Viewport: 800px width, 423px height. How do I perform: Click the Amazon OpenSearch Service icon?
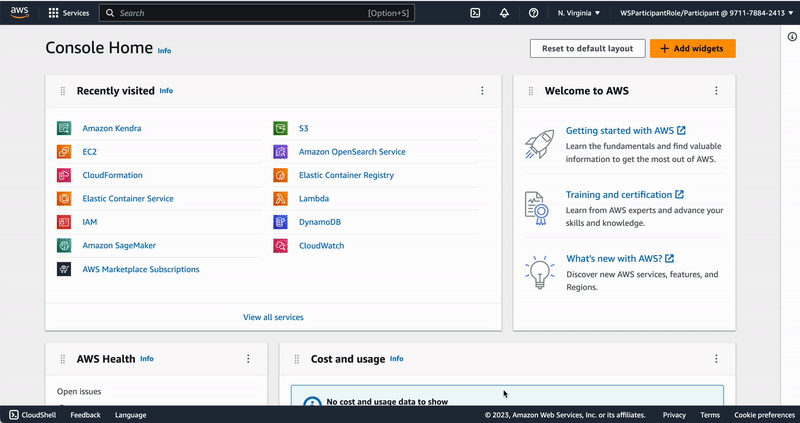click(280, 152)
